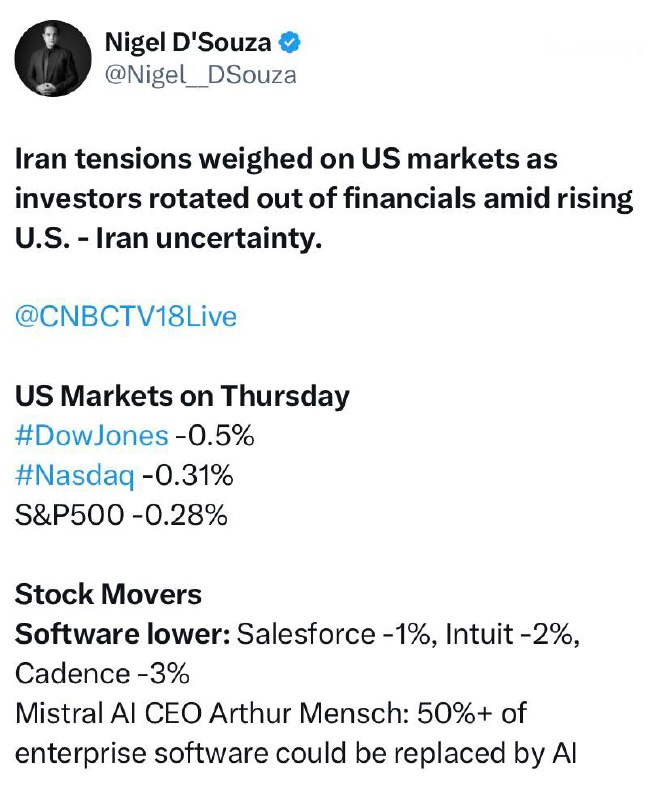
Task: Click the Nigel D'Souza display name
Action: pos(190,43)
